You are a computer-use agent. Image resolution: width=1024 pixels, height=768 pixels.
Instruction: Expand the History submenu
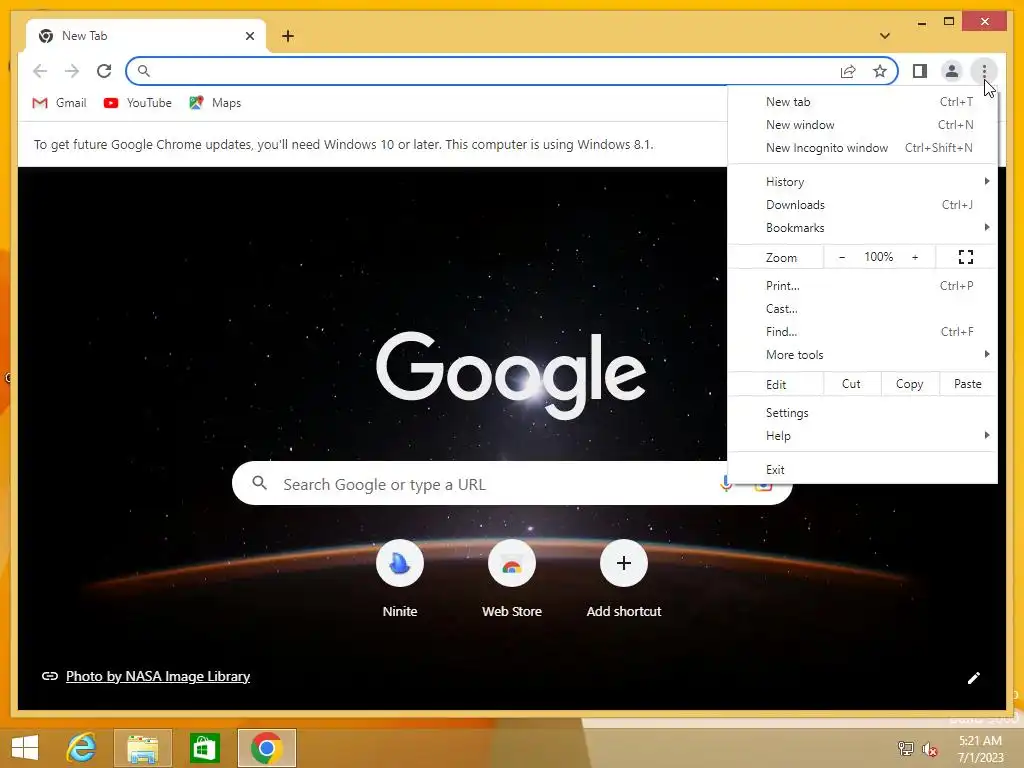862,182
